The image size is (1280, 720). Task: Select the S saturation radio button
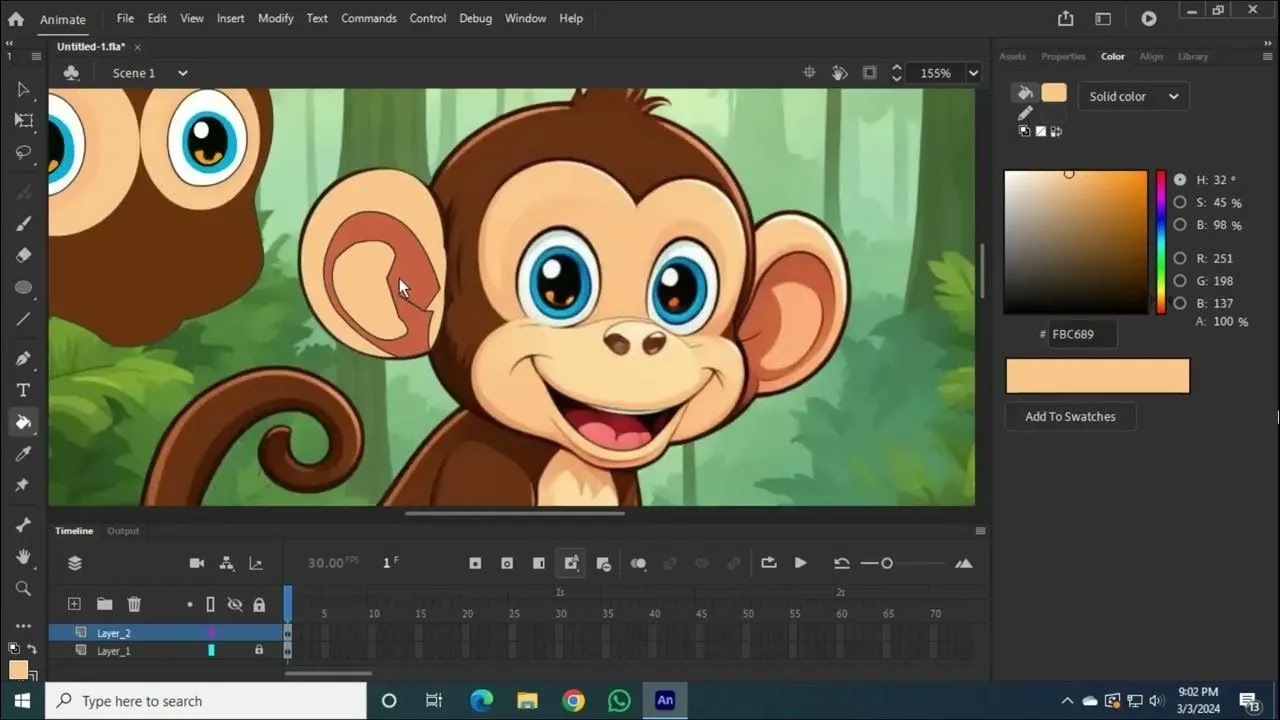click(x=1180, y=203)
